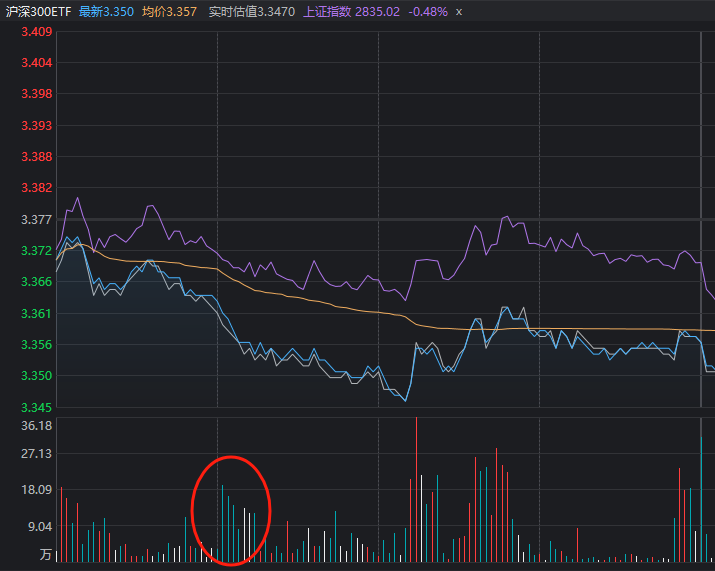The height and width of the screenshot is (571, 715).
Task: Click the tallest red volume bar
Action: [416, 489]
